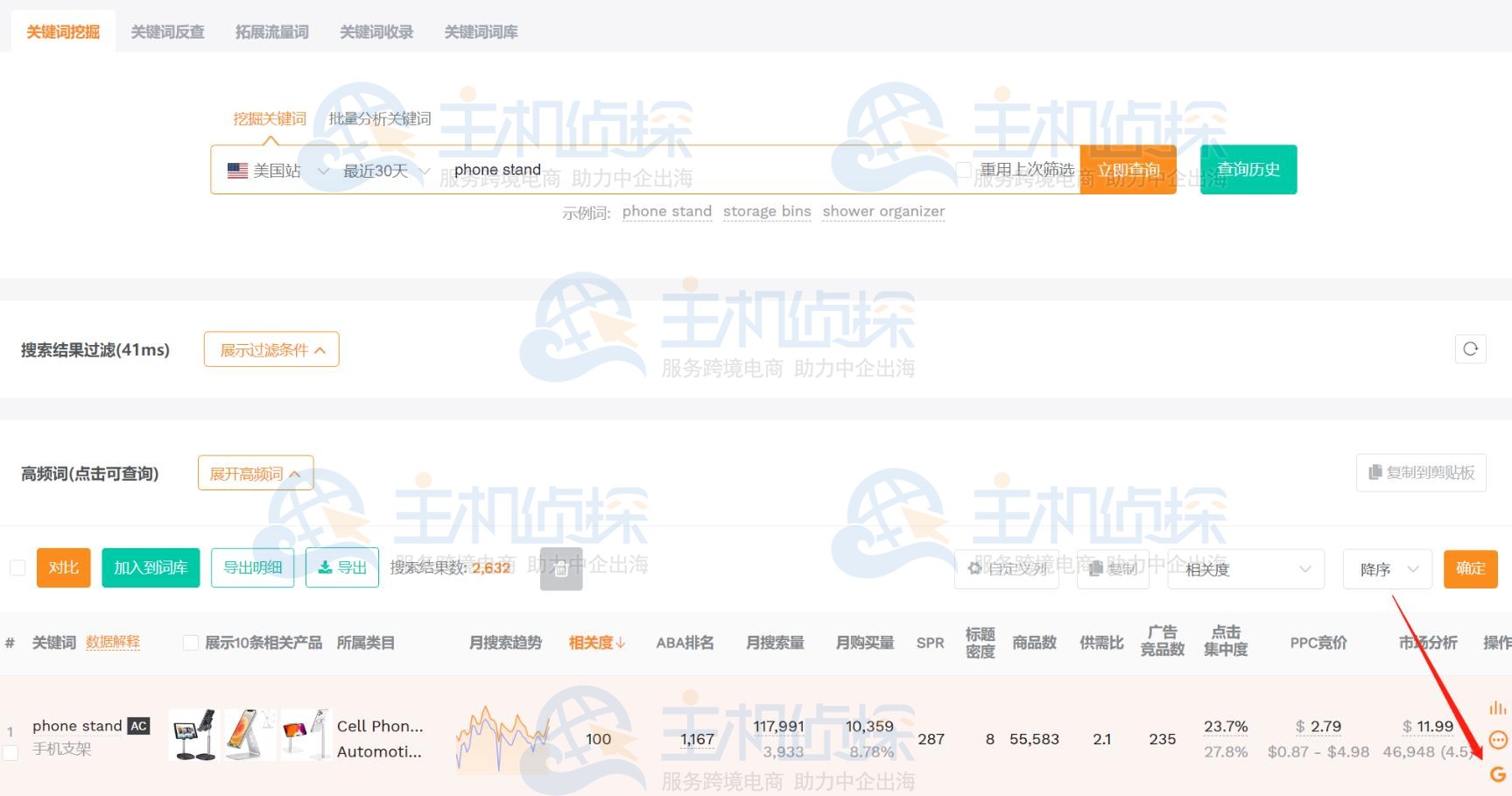Go to the 关键词词库 tab
The height and width of the screenshot is (796, 1512).
[x=481, y=32]
